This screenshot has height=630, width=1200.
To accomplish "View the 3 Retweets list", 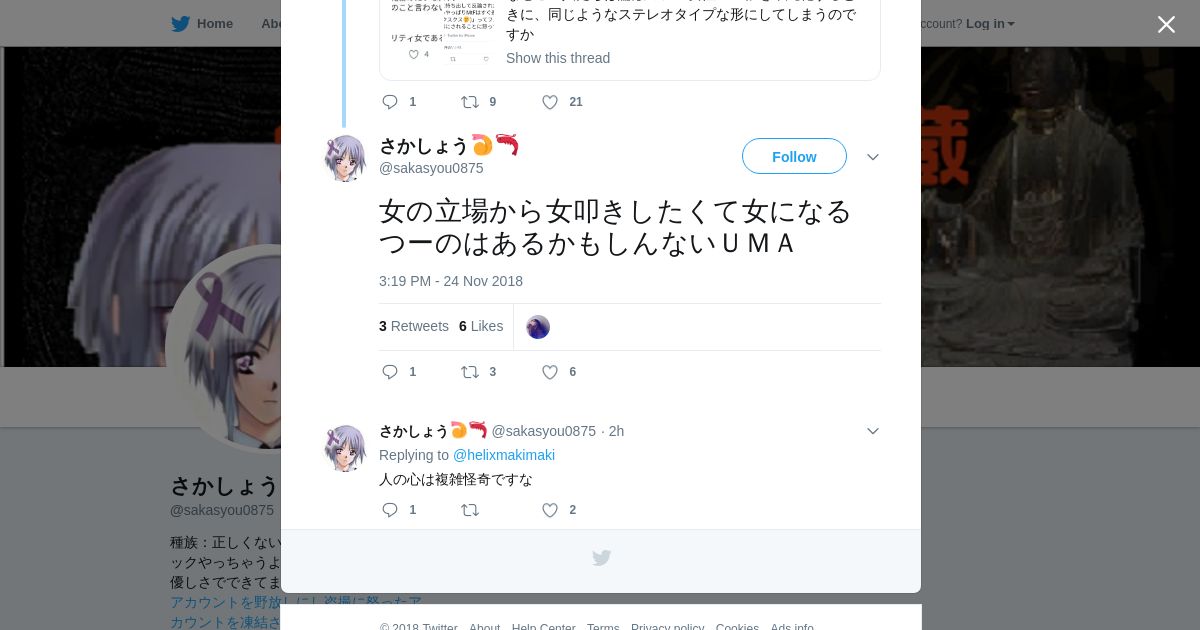I will point(414,326).
